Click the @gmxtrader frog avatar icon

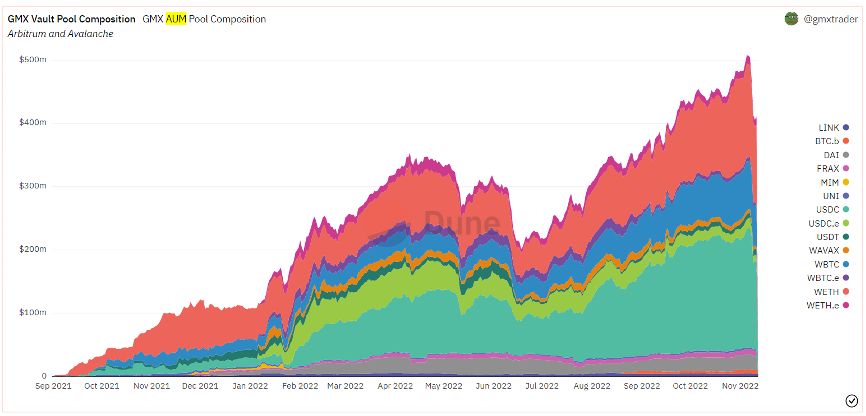point(791,19)
